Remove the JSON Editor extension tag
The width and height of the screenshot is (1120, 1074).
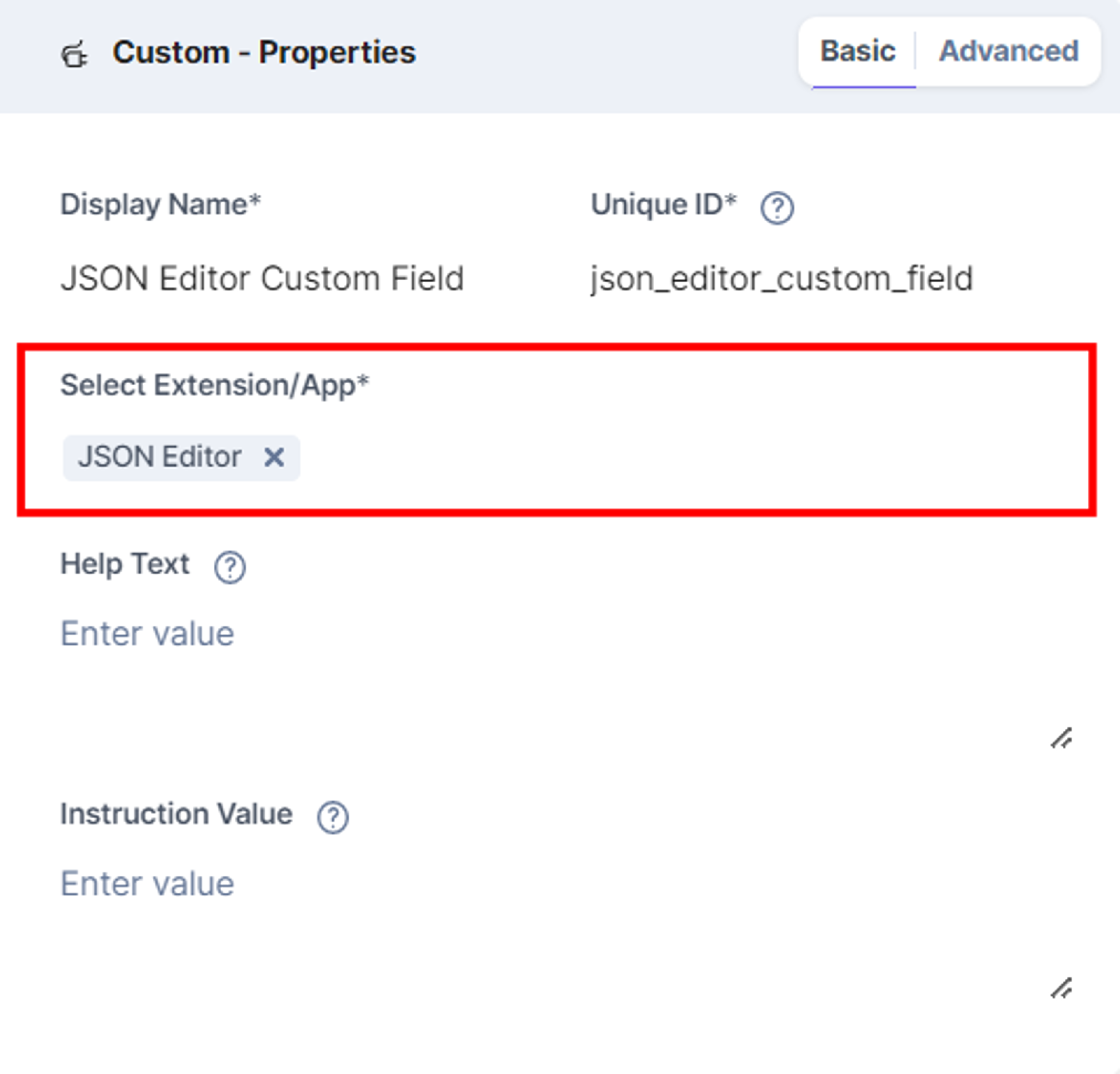click(274, 457)
